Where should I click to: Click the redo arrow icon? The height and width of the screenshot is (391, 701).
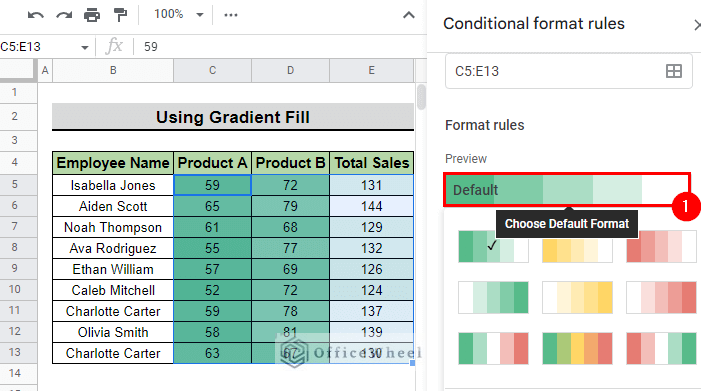(64, 15)
